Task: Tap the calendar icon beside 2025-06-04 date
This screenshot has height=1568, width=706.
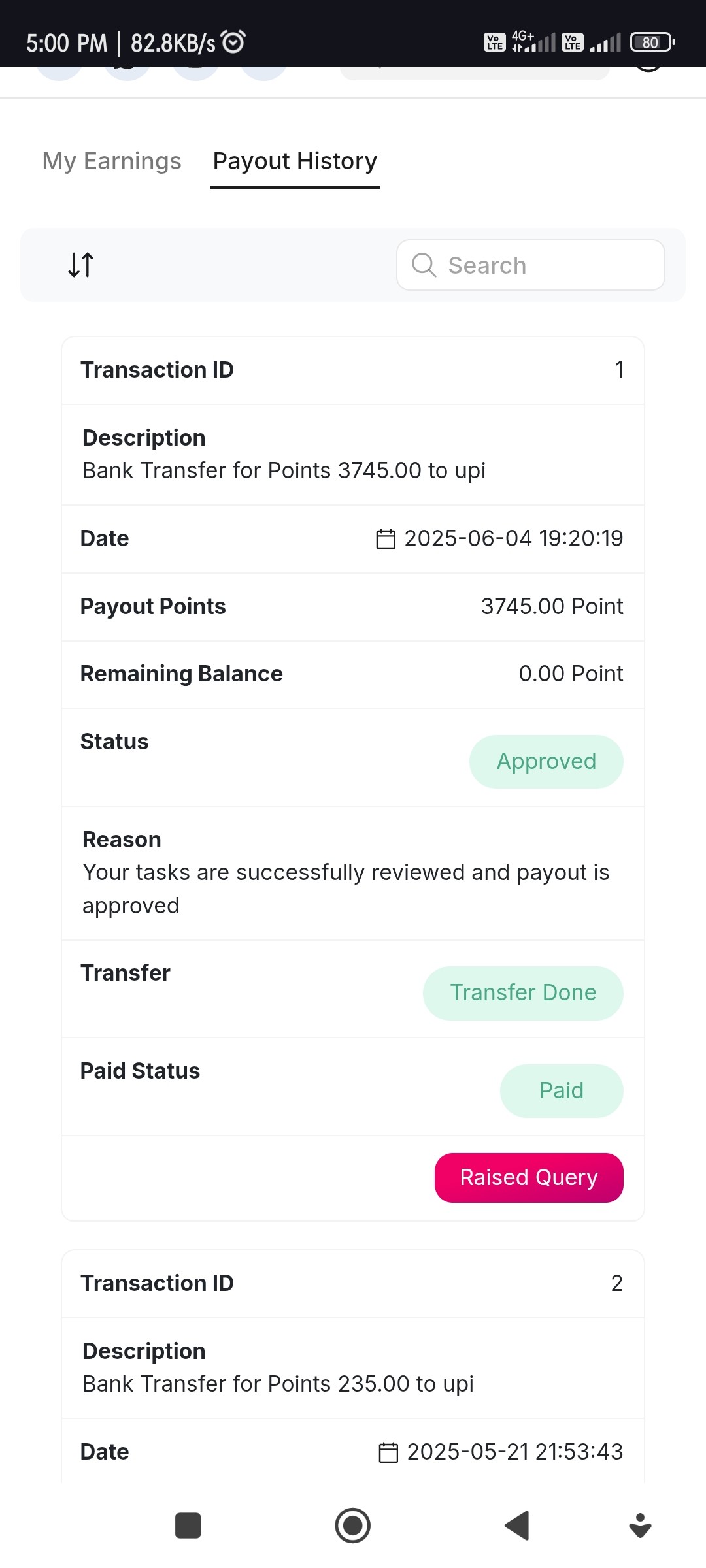Action: coord(386,539)
